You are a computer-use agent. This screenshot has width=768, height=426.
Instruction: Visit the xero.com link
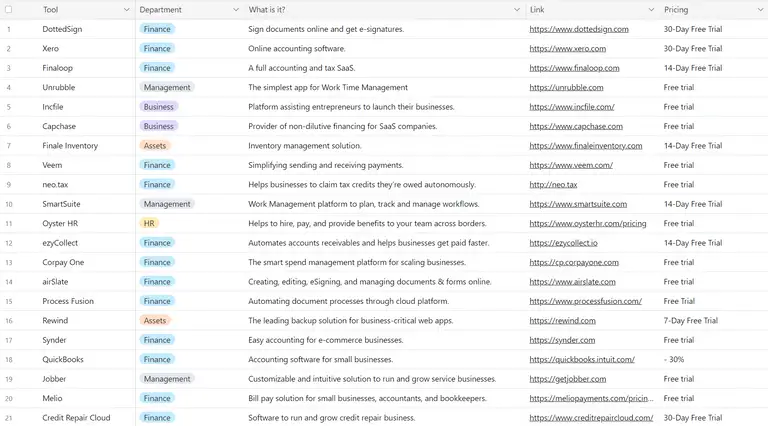567,49
